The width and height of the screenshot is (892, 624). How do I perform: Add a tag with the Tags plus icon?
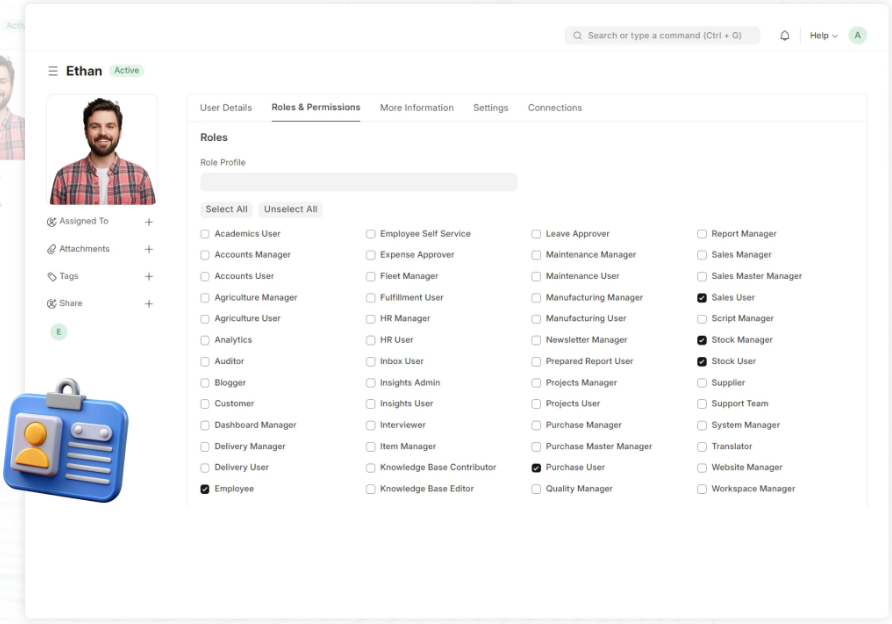pos(148,276)
